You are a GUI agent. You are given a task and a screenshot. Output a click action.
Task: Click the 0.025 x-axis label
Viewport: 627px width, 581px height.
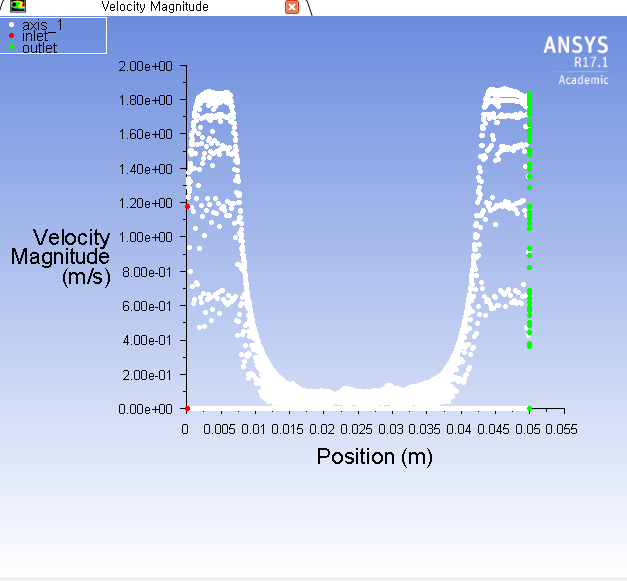(x=356, y=429)
